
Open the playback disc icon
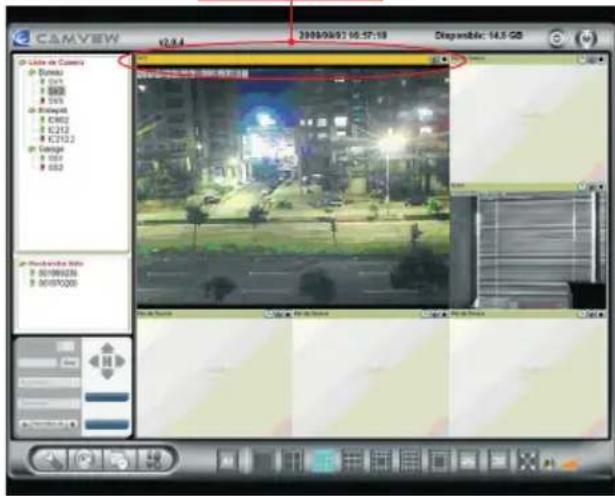click(x=84, y=459)
